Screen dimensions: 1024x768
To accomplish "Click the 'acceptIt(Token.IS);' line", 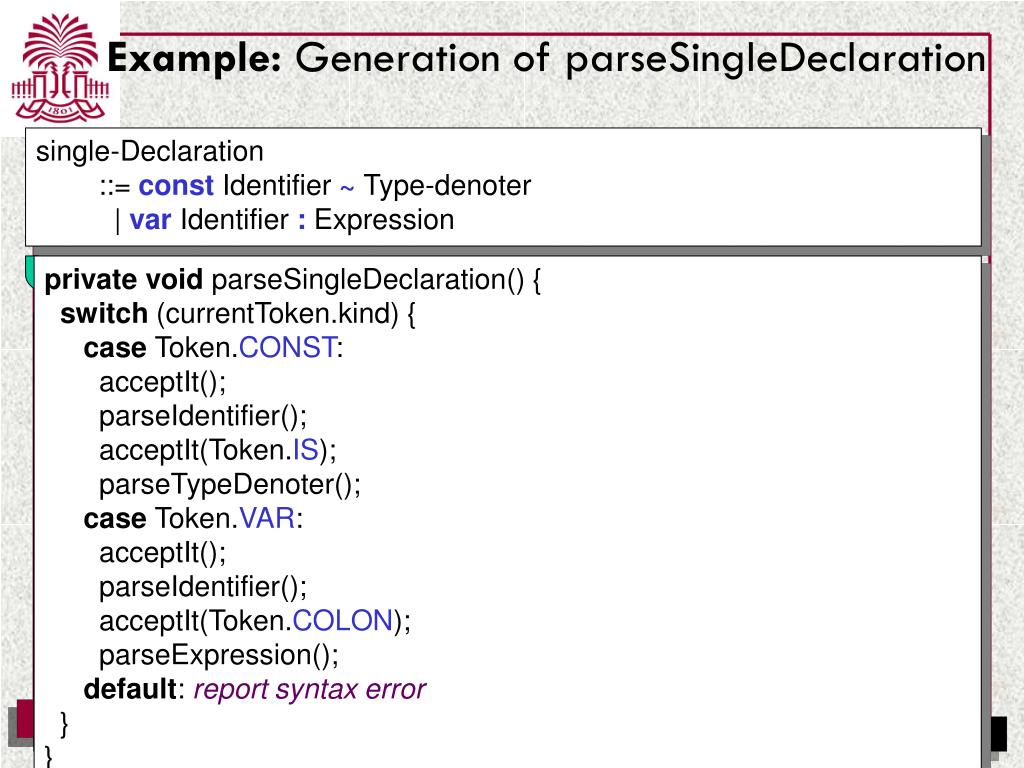I will 218,451.
